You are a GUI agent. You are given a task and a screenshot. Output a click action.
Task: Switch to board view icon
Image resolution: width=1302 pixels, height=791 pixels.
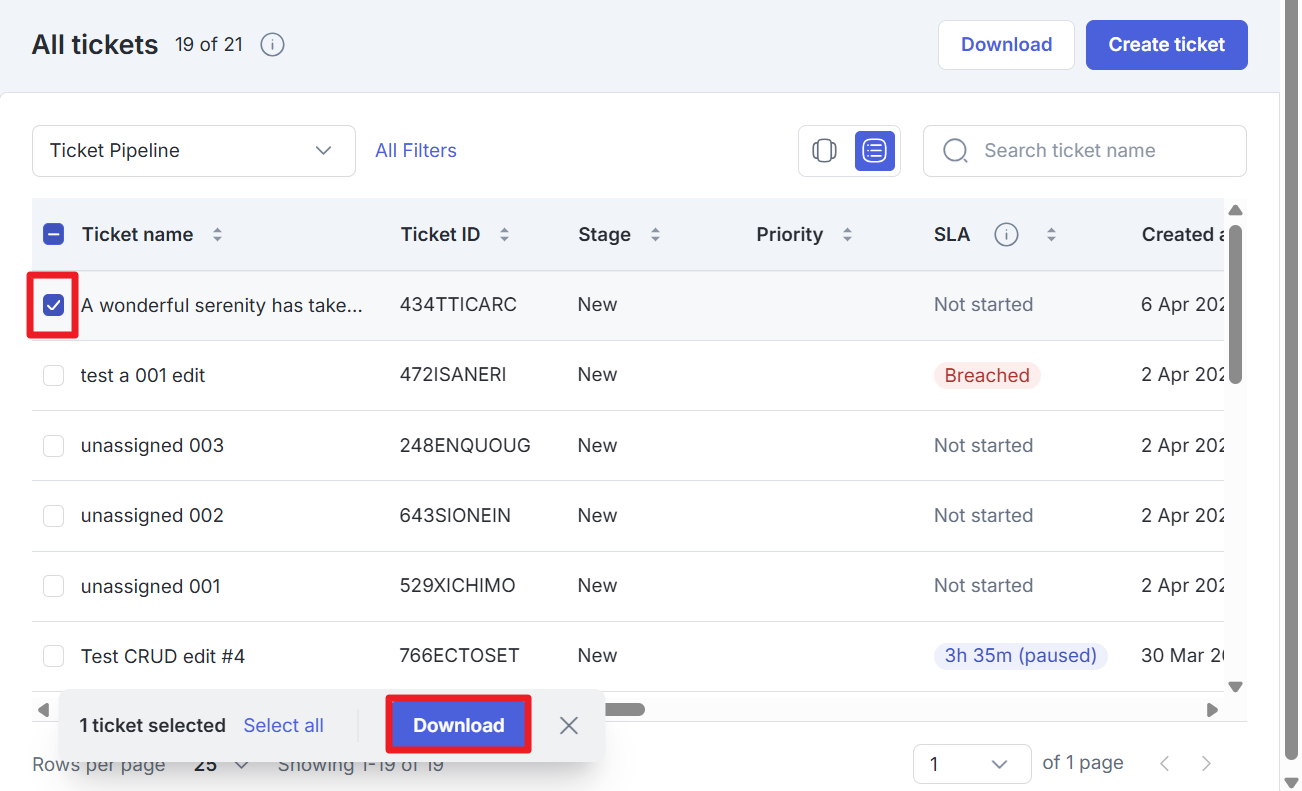(824, 151)
